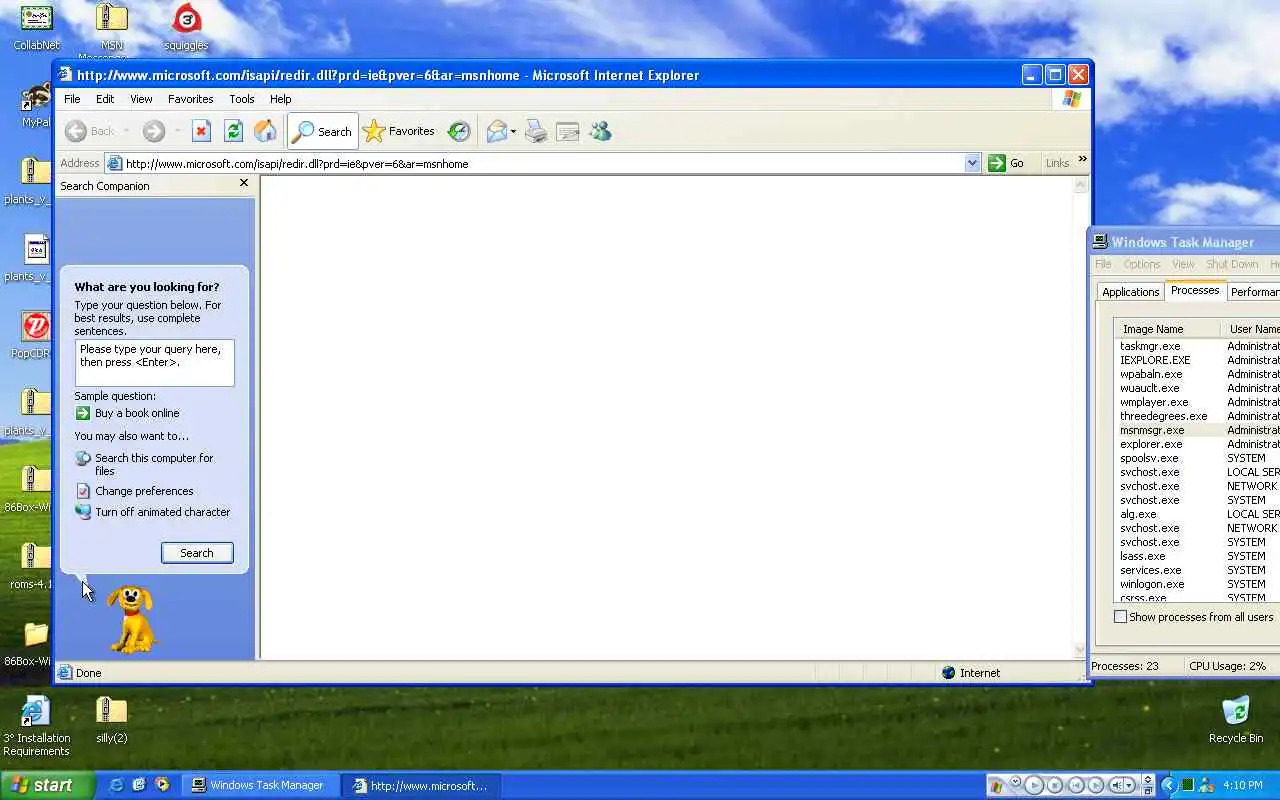
Task: Toggle the Search toolbar button
Action: pyautogui.click(x=322, y=131)
